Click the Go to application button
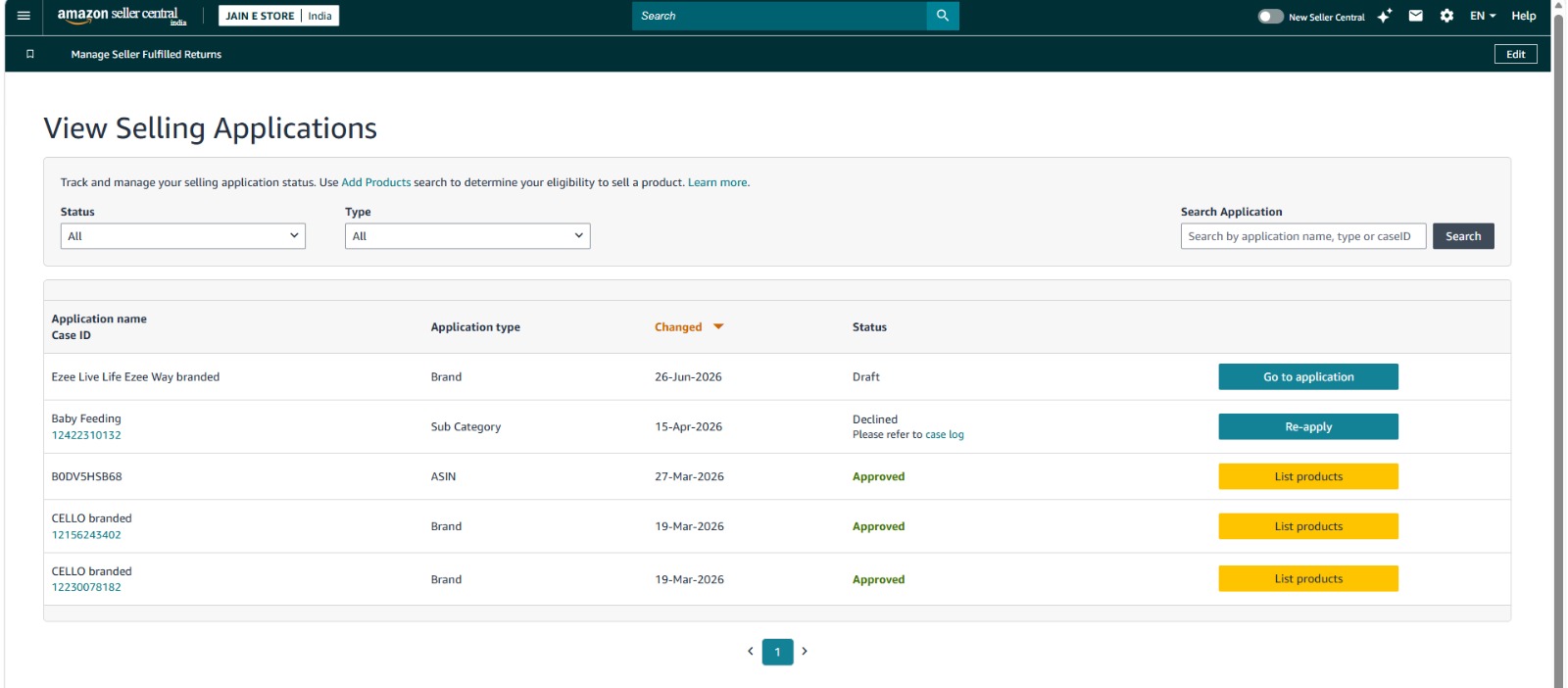Image resolution: width=1568 pixels, height=688 pixels. pos(1308,376)
